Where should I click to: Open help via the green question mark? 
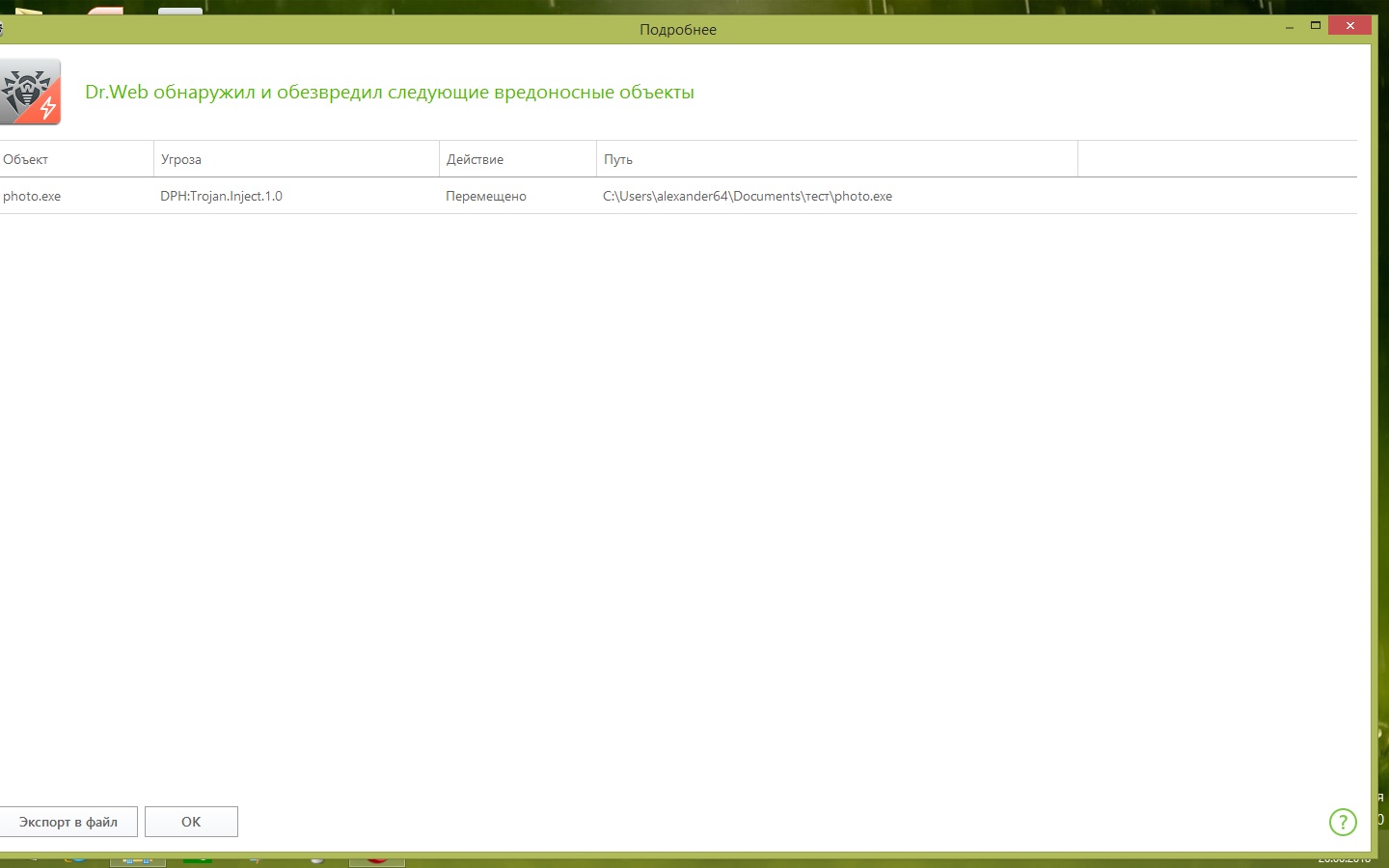(1343, 822)
